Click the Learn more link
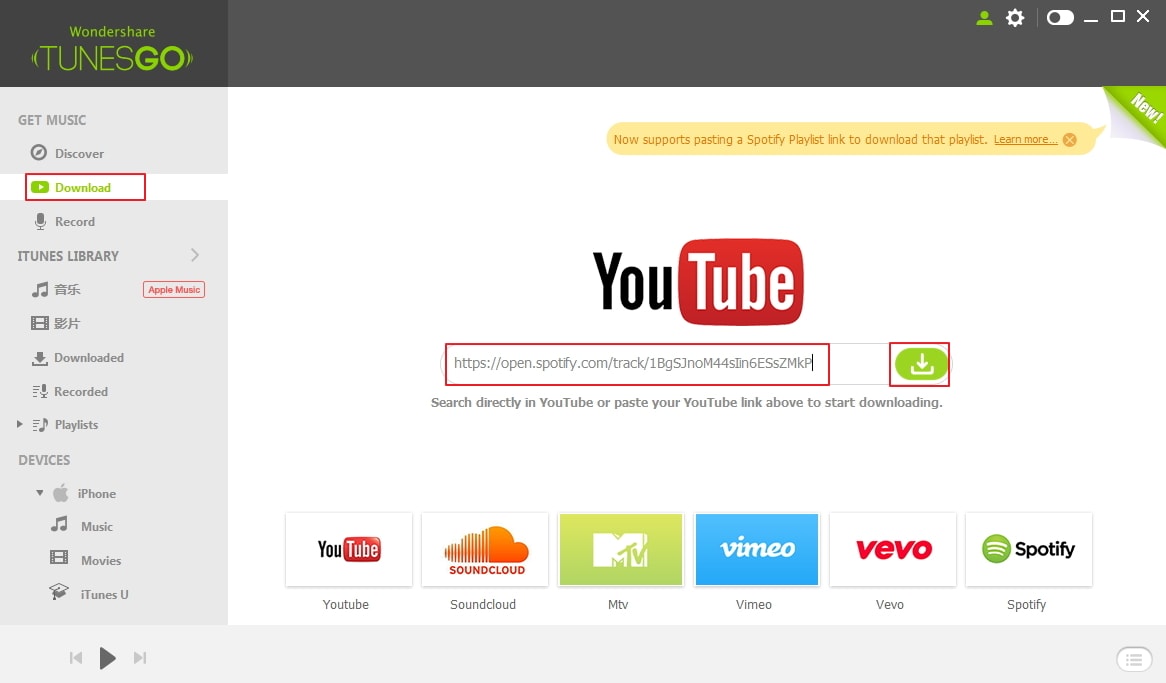The image size is (1166, 683). tap(1025, 139)
